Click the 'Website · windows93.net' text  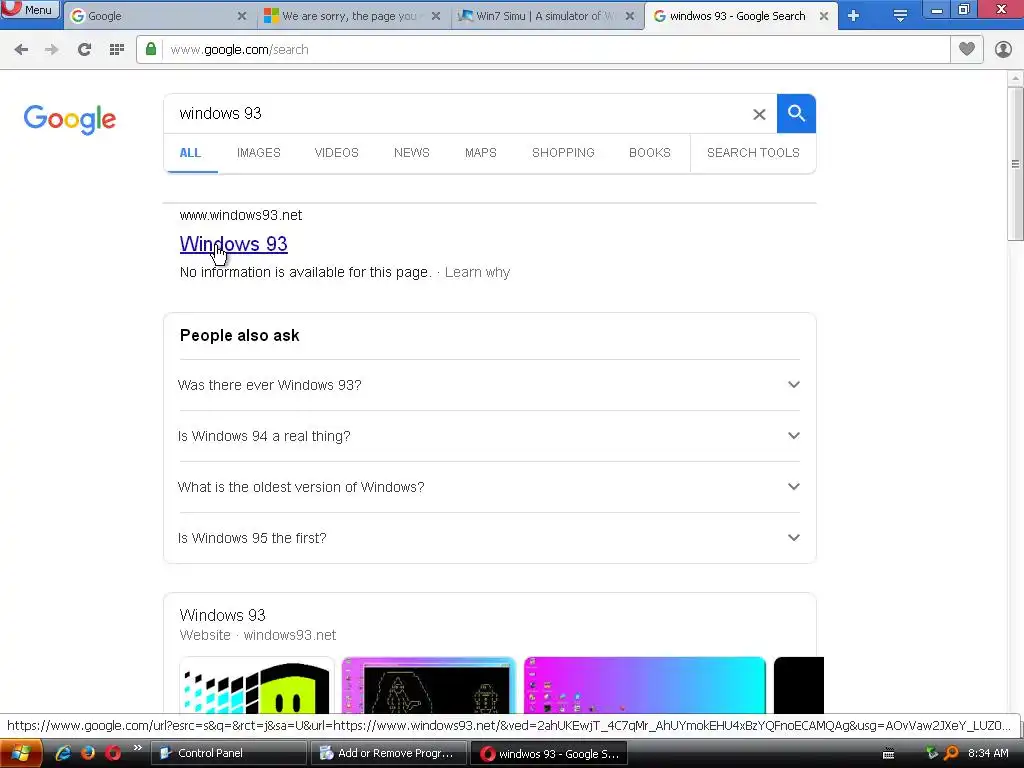coord(257,635)
